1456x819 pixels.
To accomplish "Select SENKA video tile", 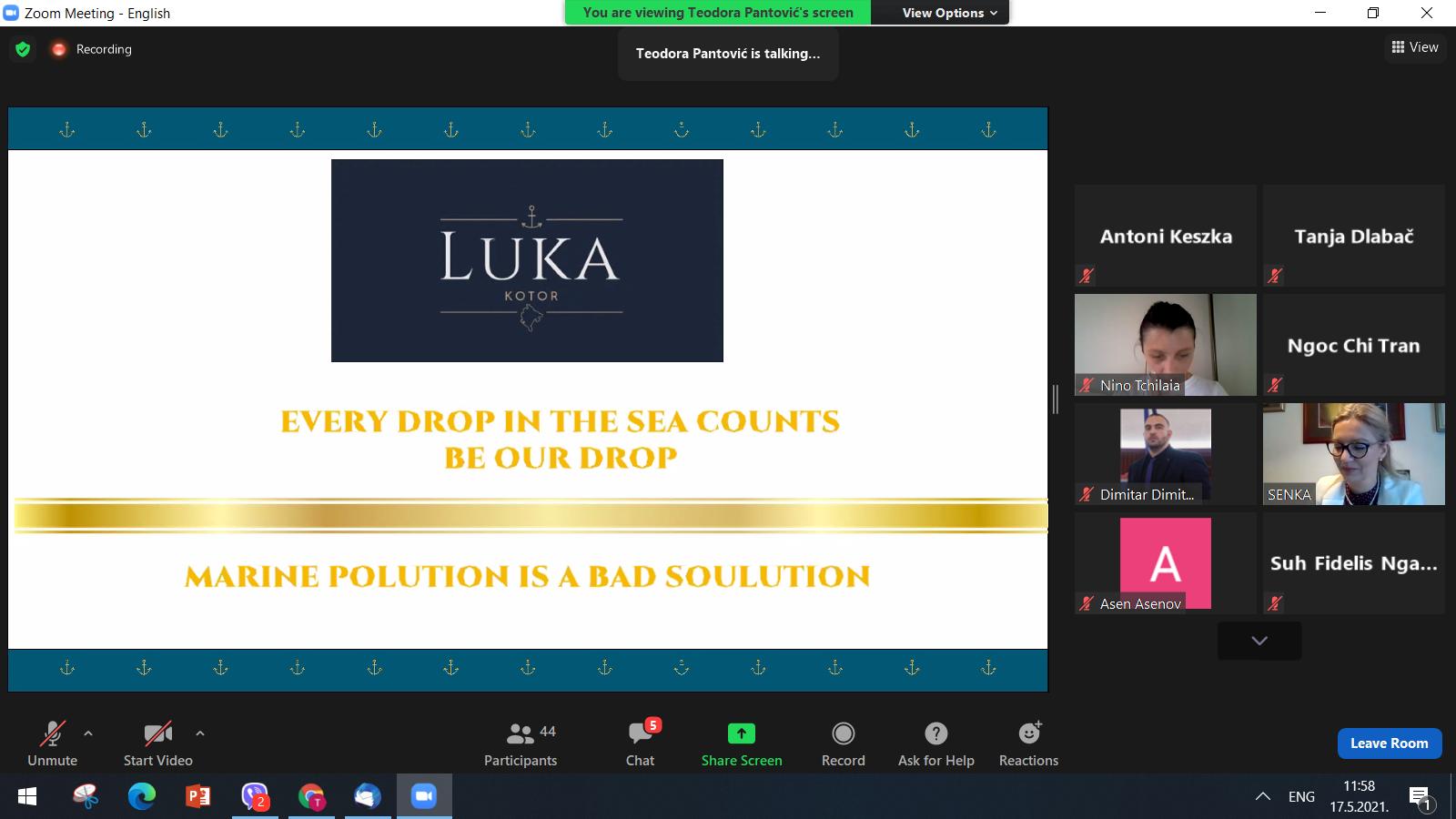I will [x=1354, y=454].
